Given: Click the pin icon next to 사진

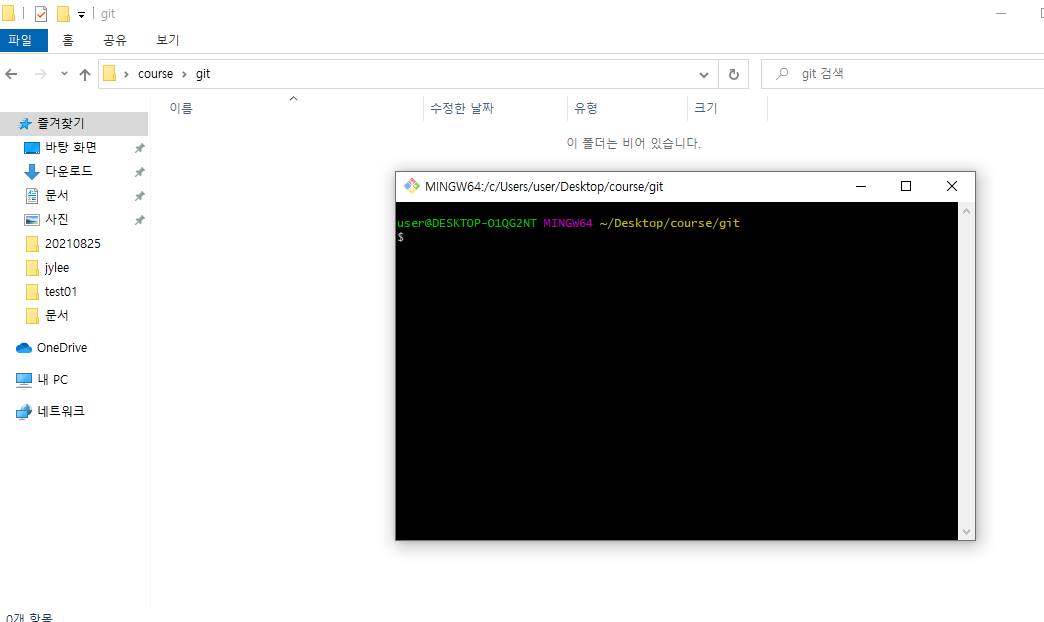Looking at the screenshot, I should pyautogui.click(x=139, y=220).
